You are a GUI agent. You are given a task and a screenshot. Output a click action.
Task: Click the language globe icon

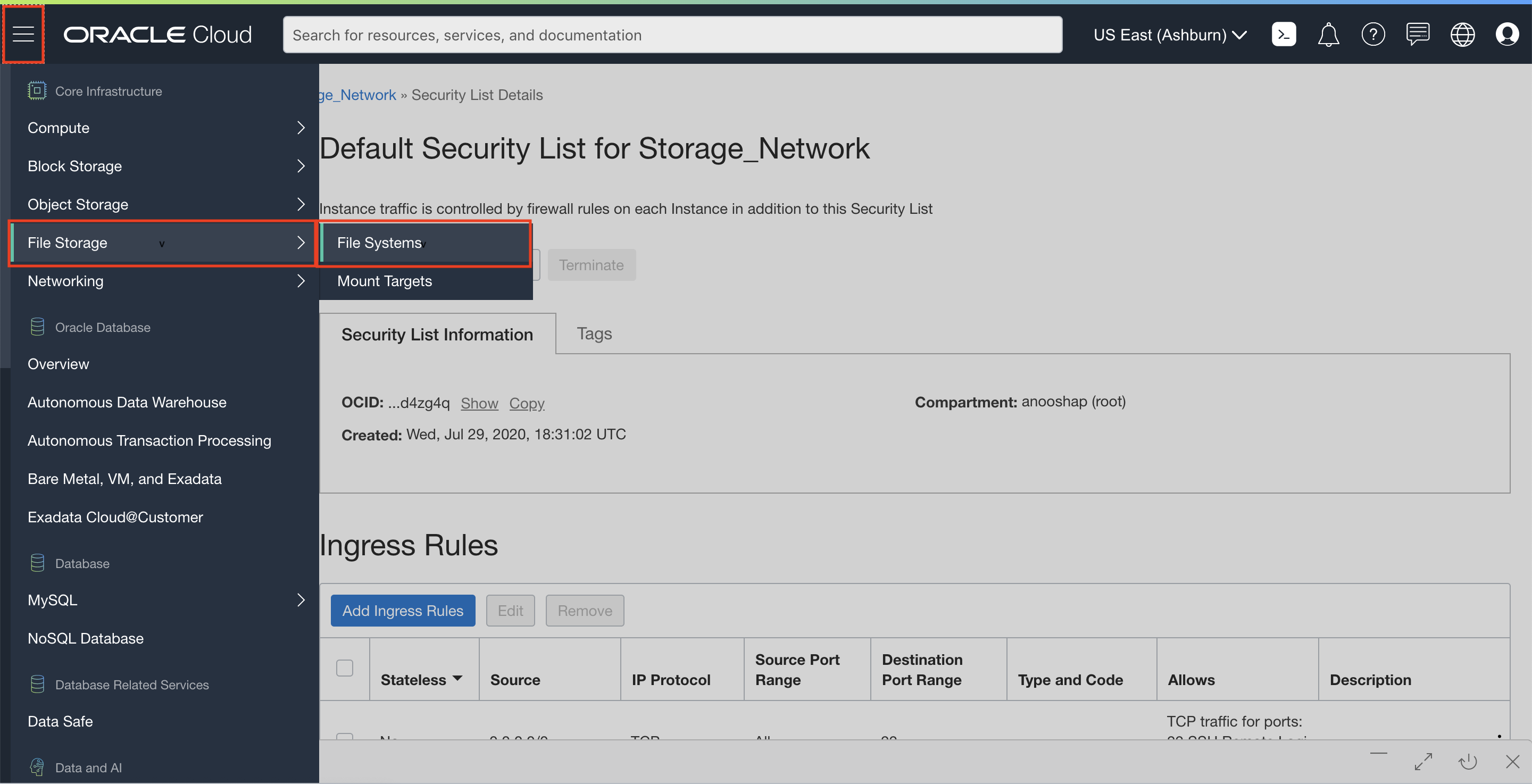tap(1462, 35)
